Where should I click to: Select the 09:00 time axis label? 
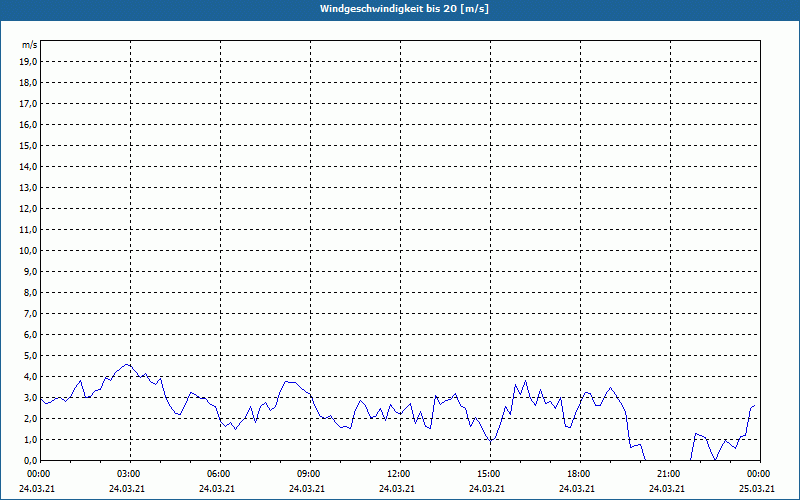(308, 473)
